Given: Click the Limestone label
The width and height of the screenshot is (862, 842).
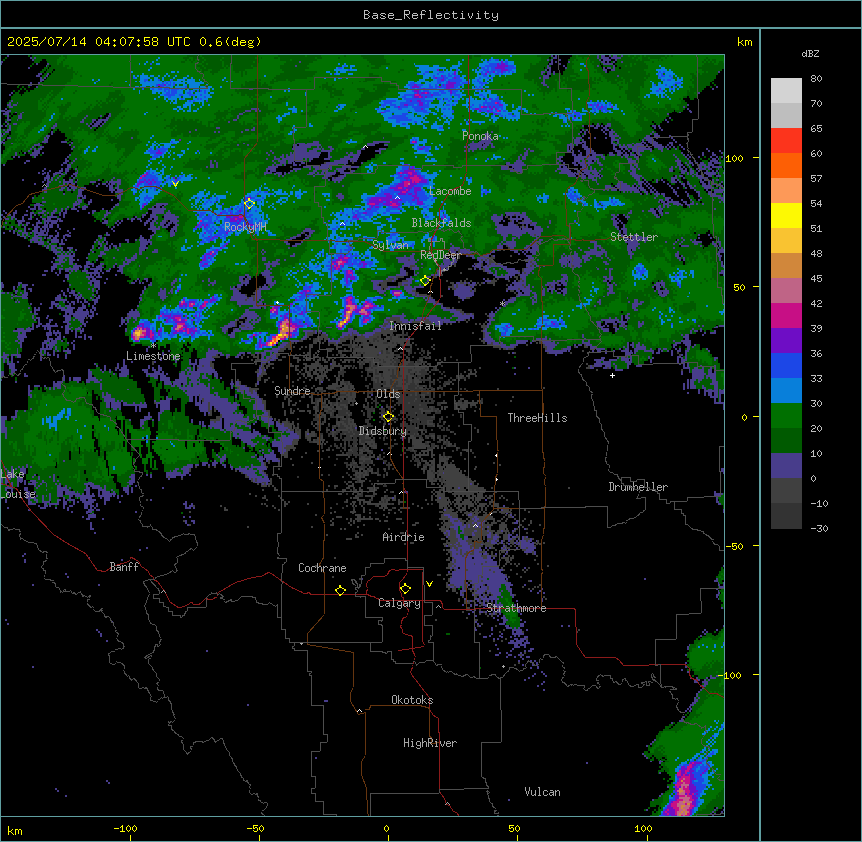Looking at the screenshot, I should [153, 356].
